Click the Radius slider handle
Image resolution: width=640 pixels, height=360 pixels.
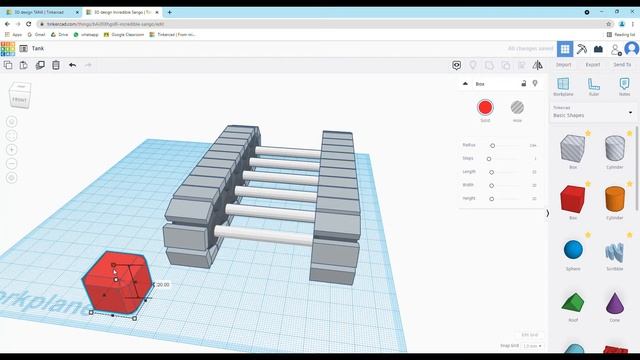pyautogui.click(x=493, y=146)
